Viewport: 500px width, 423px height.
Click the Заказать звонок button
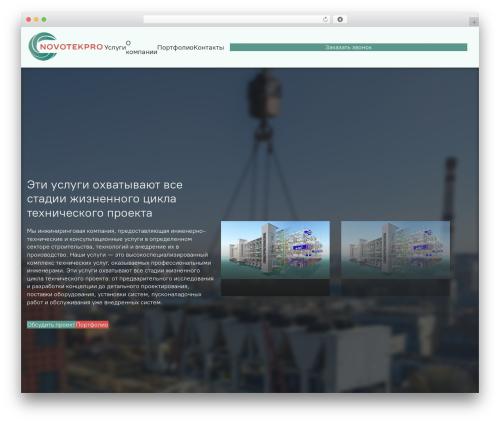pyautogui.click(x=348, y=47)
